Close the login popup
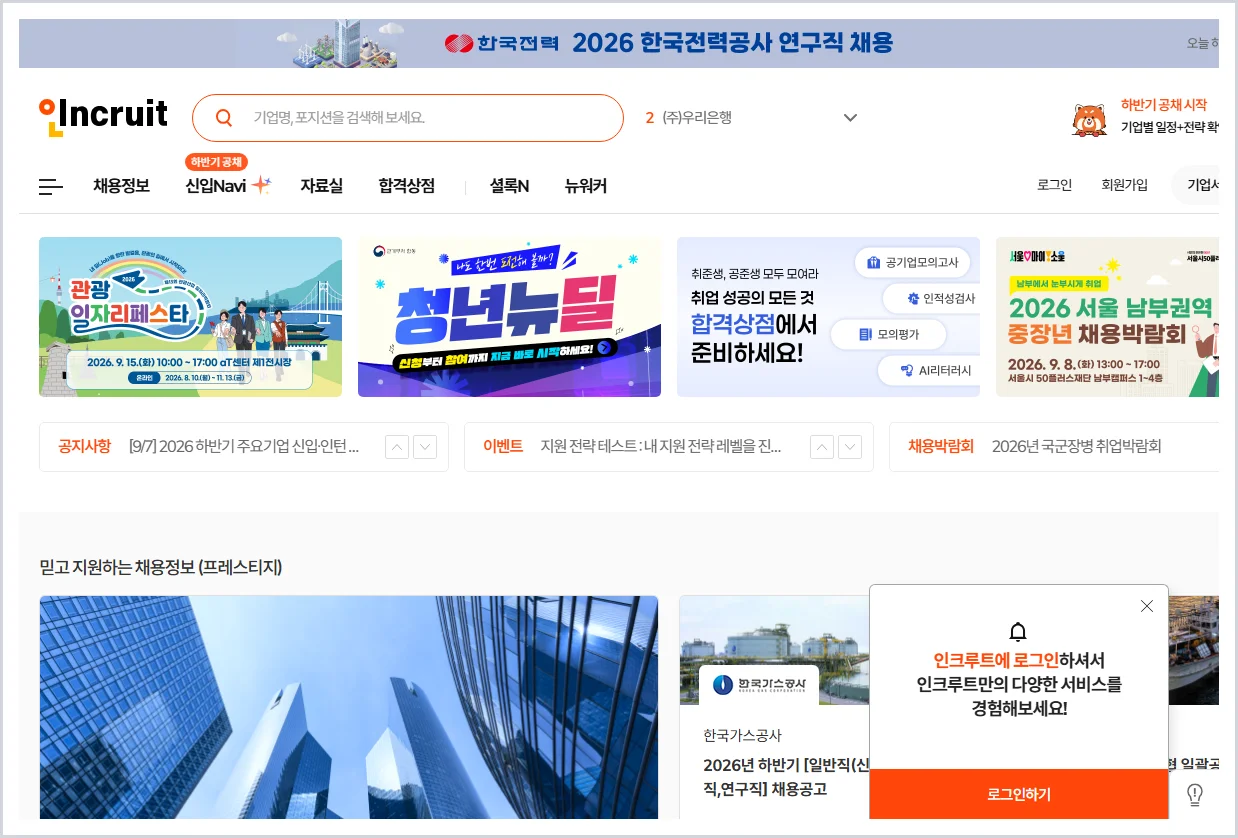The width and height of the screenshot is (1238, 838). (1147, 606)
